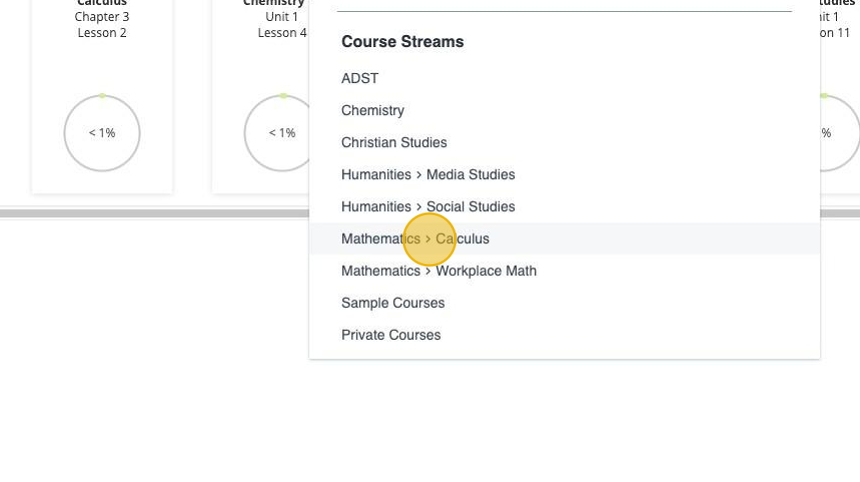Select Mathematics > Workplace Math
Screen dimensions: 860x482
click(x=439, y=270)
